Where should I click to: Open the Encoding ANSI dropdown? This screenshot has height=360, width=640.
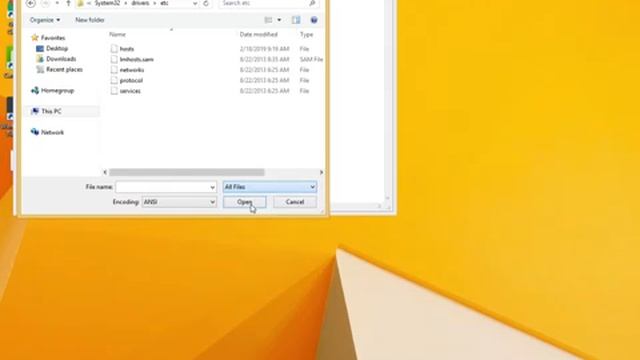[179, 202]
